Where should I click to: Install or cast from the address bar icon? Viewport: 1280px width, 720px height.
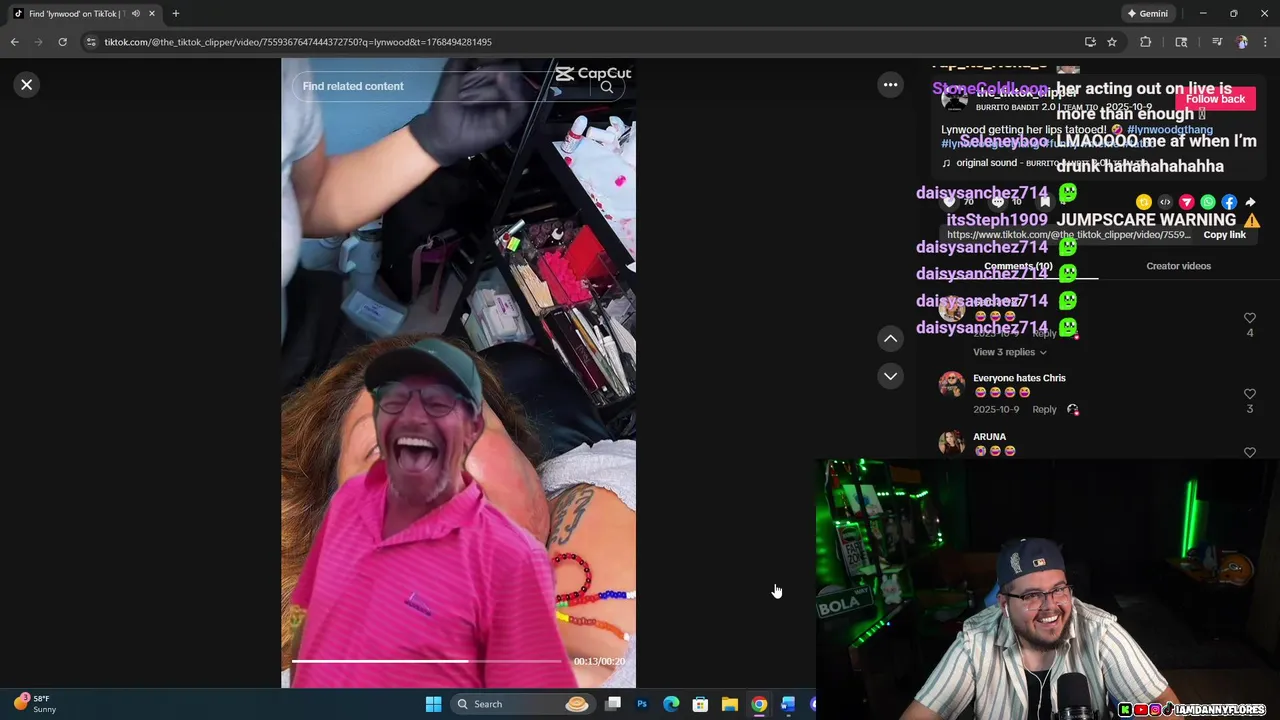pos(1090,42)
